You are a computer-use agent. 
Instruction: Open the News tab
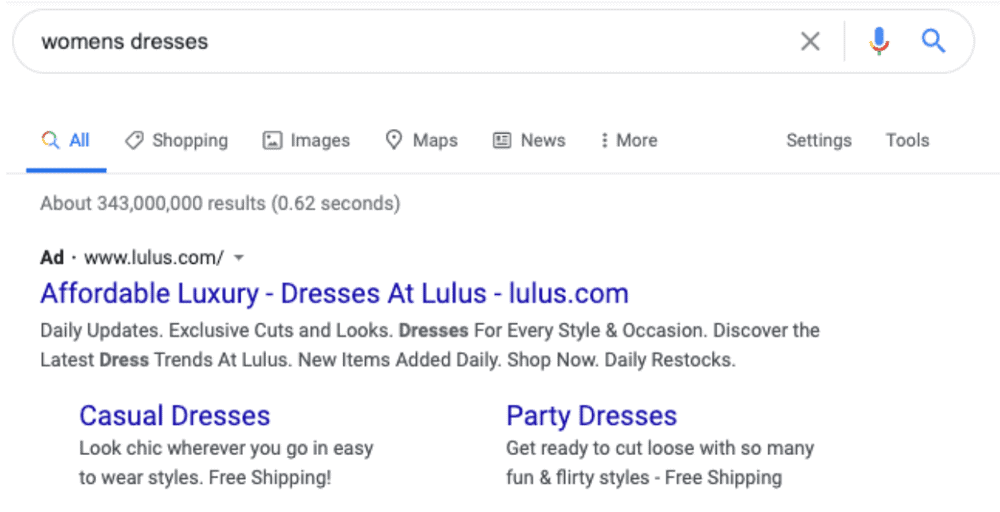[x=529, y=140]
